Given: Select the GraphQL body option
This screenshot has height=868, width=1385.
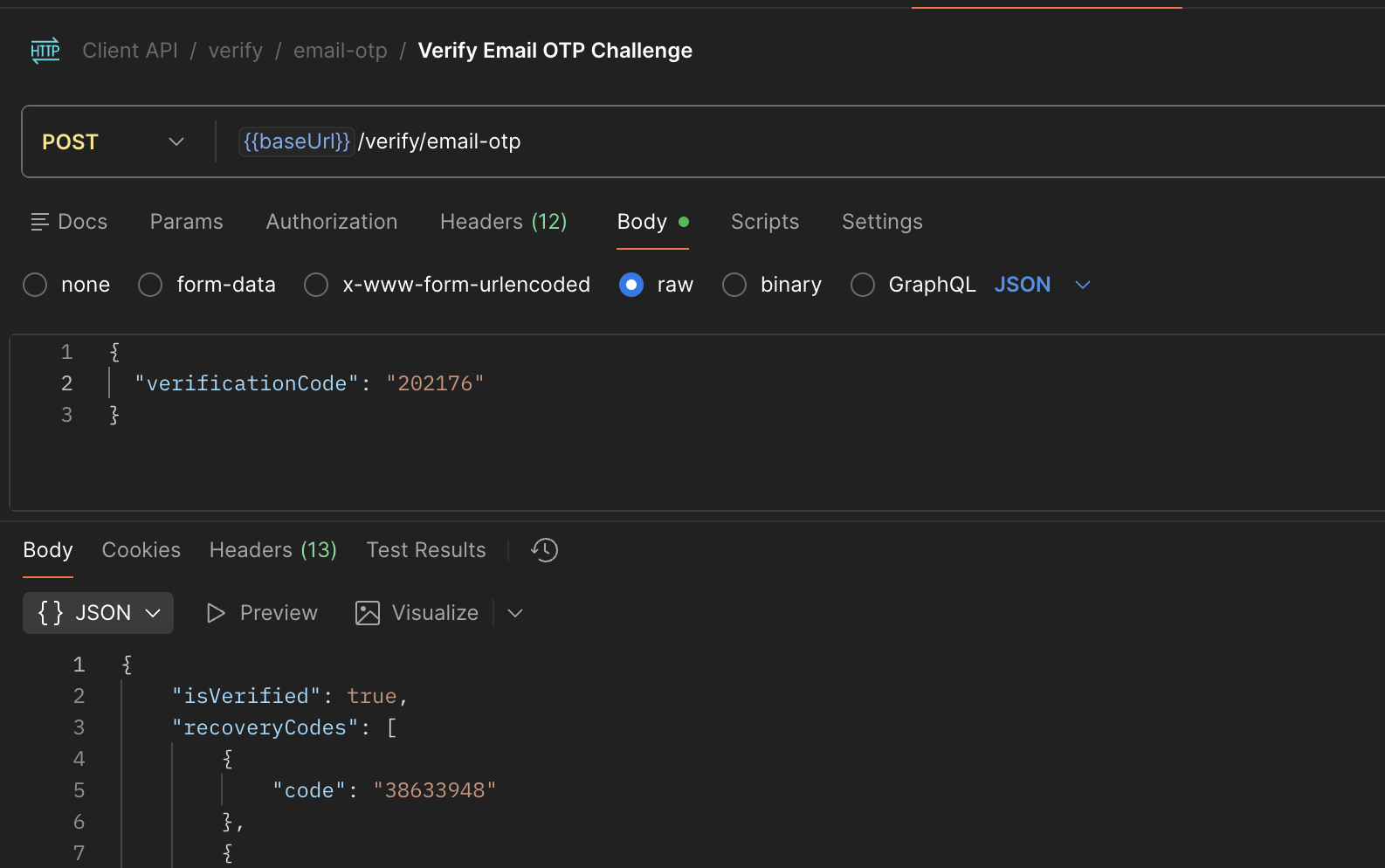Looking at the screenshot, I should pyautogui.click(x=863, y=285).
